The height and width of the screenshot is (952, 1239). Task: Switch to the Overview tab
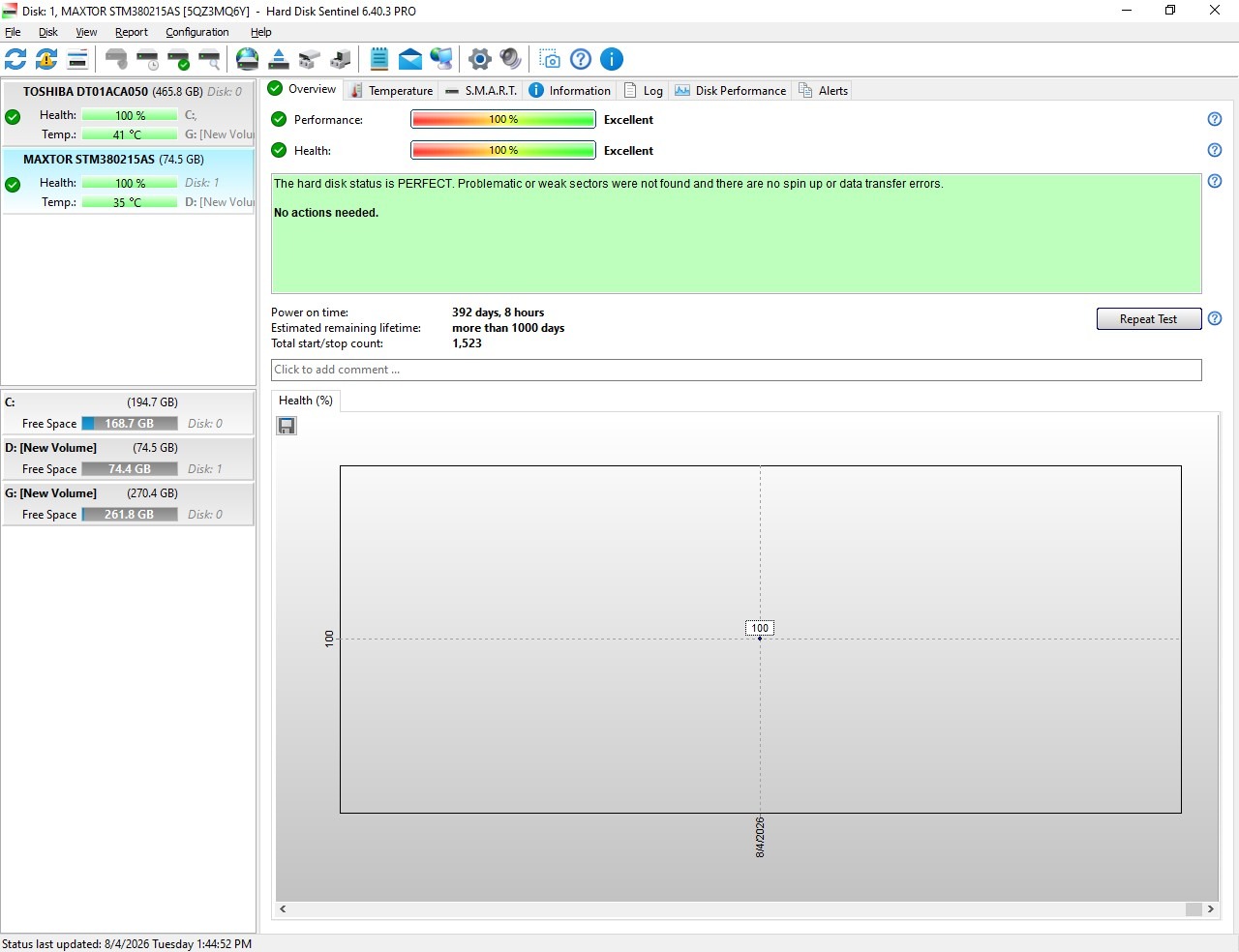coord(302,89)
